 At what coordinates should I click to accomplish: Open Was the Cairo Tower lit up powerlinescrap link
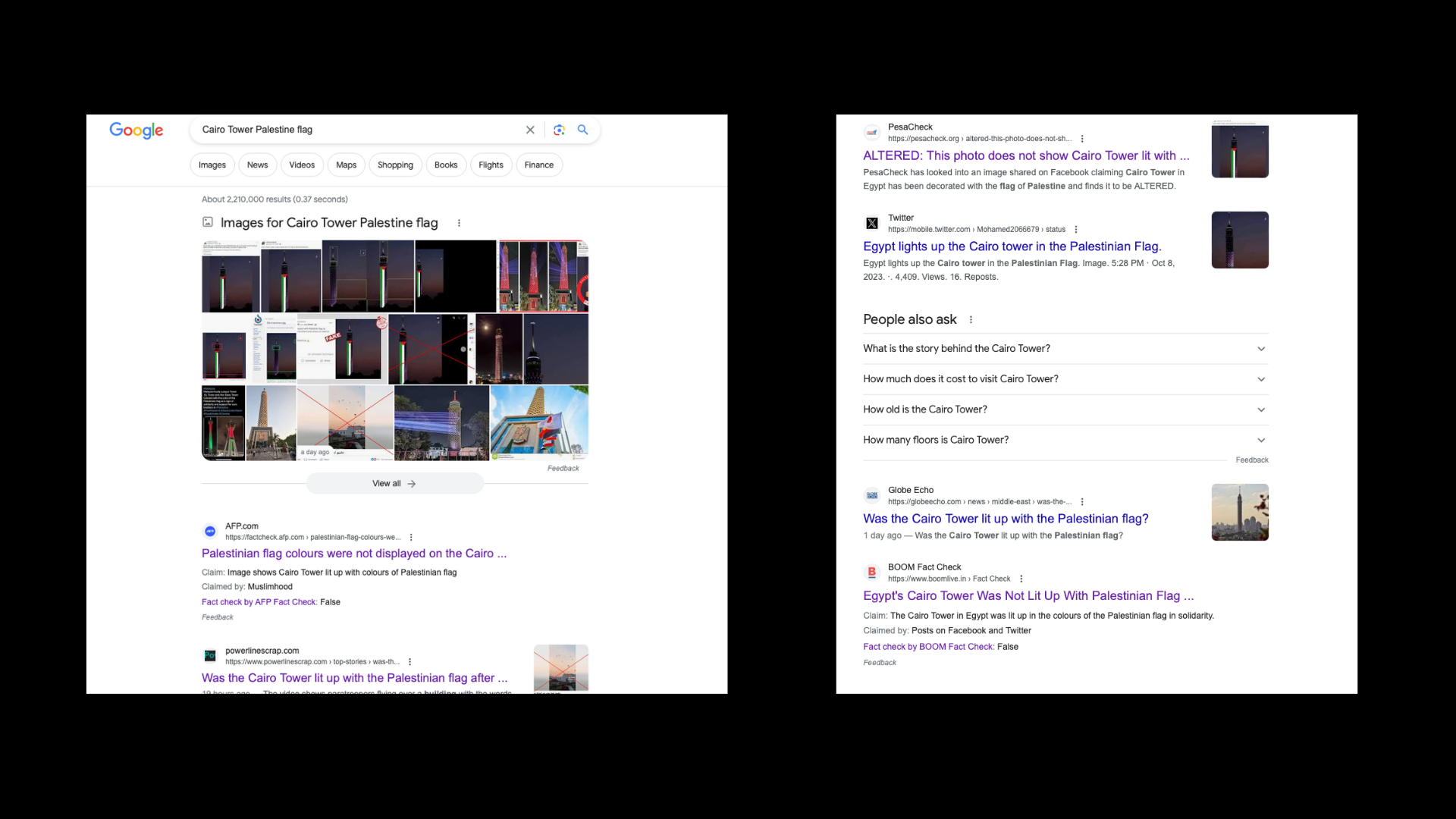(x=354, y=678)
